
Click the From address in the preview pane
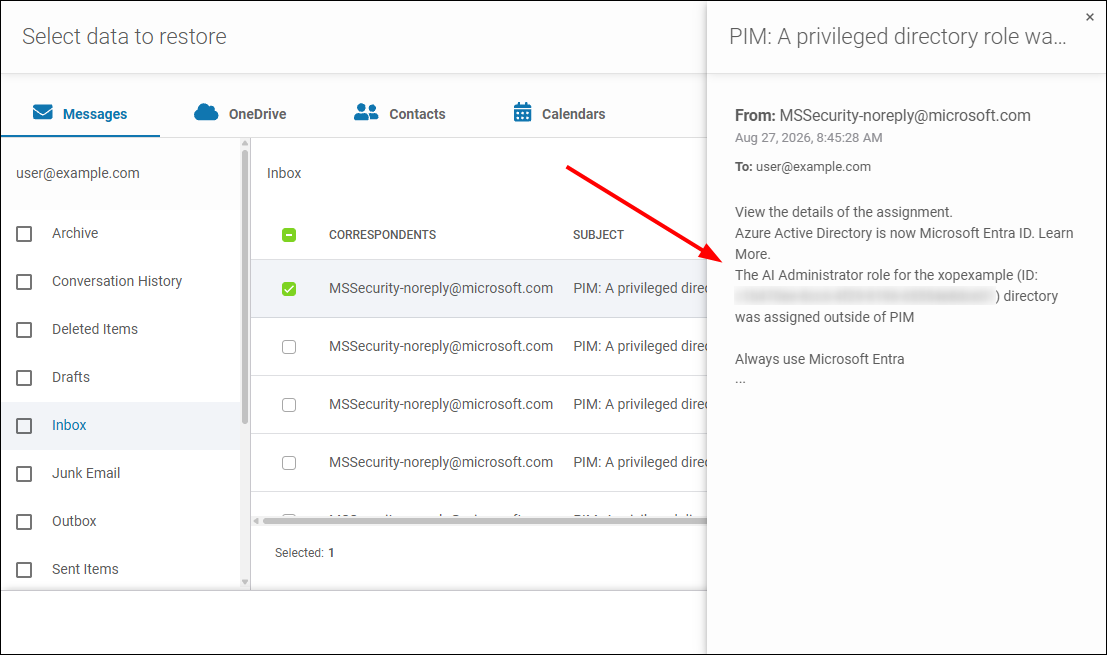click(904, 115)
